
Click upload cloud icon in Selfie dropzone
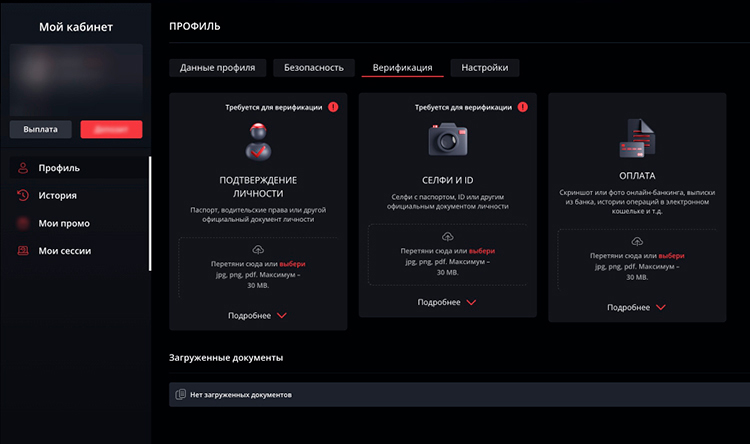[448, 235]
